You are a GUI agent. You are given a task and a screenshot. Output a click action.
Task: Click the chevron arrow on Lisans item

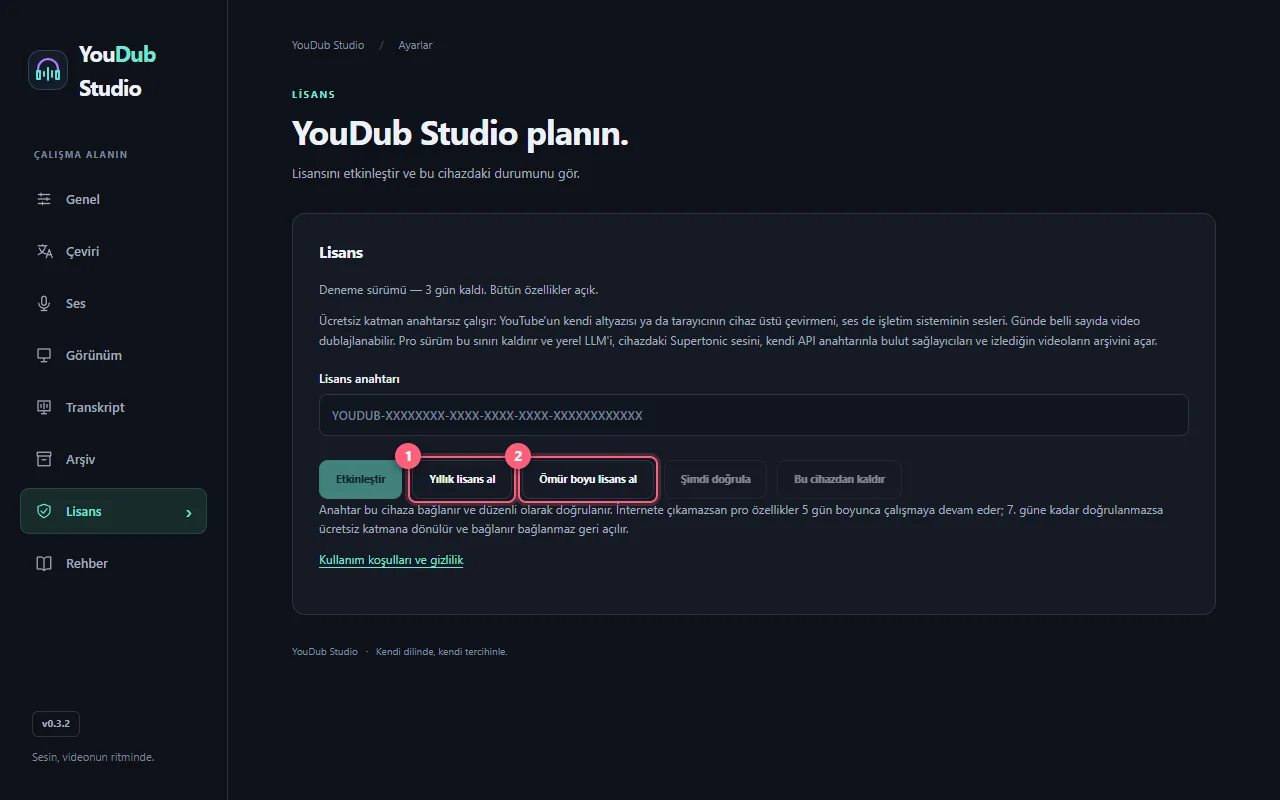(189, 512)
